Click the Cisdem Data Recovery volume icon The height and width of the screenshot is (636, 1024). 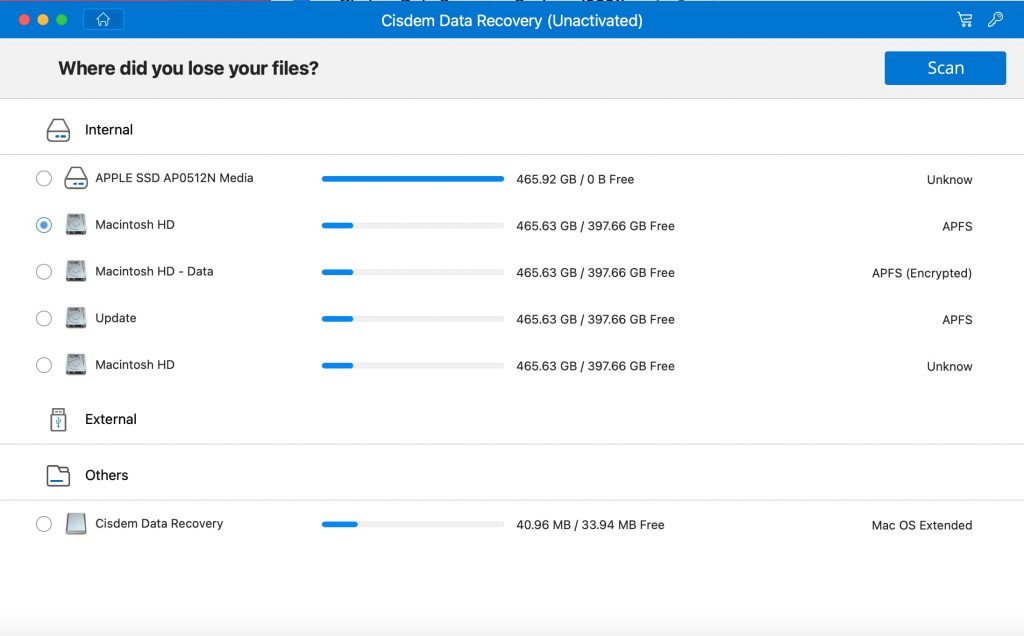click(x=76, y=524)
